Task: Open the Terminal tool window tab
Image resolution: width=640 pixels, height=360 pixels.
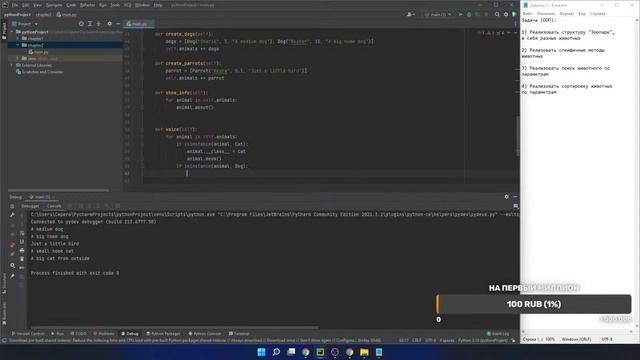Action: [x=239, y=333]
